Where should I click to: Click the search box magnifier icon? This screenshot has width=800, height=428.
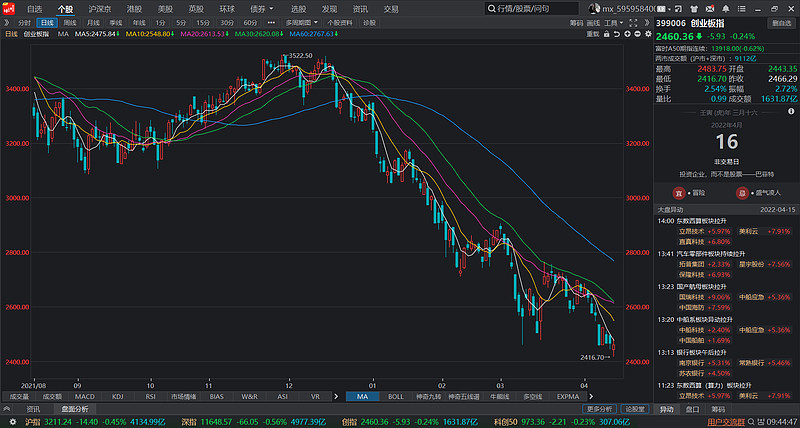pyautogui.click(x=491, y=9)
